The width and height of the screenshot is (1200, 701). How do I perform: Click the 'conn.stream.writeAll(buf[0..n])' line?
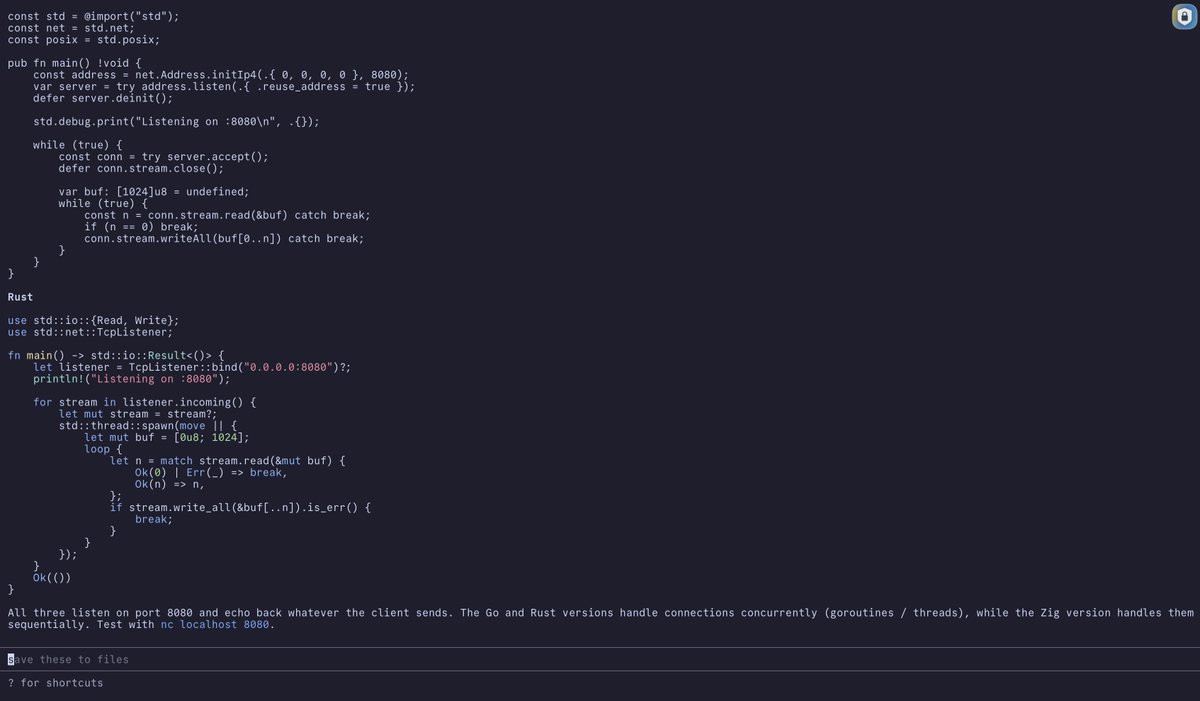point(224,238)
